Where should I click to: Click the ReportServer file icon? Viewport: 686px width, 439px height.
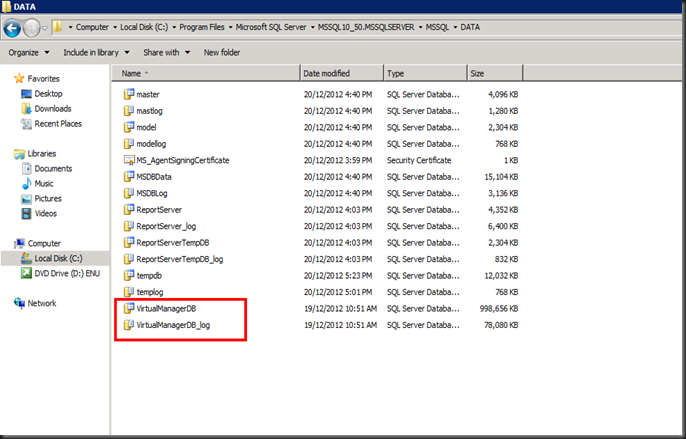129,210
